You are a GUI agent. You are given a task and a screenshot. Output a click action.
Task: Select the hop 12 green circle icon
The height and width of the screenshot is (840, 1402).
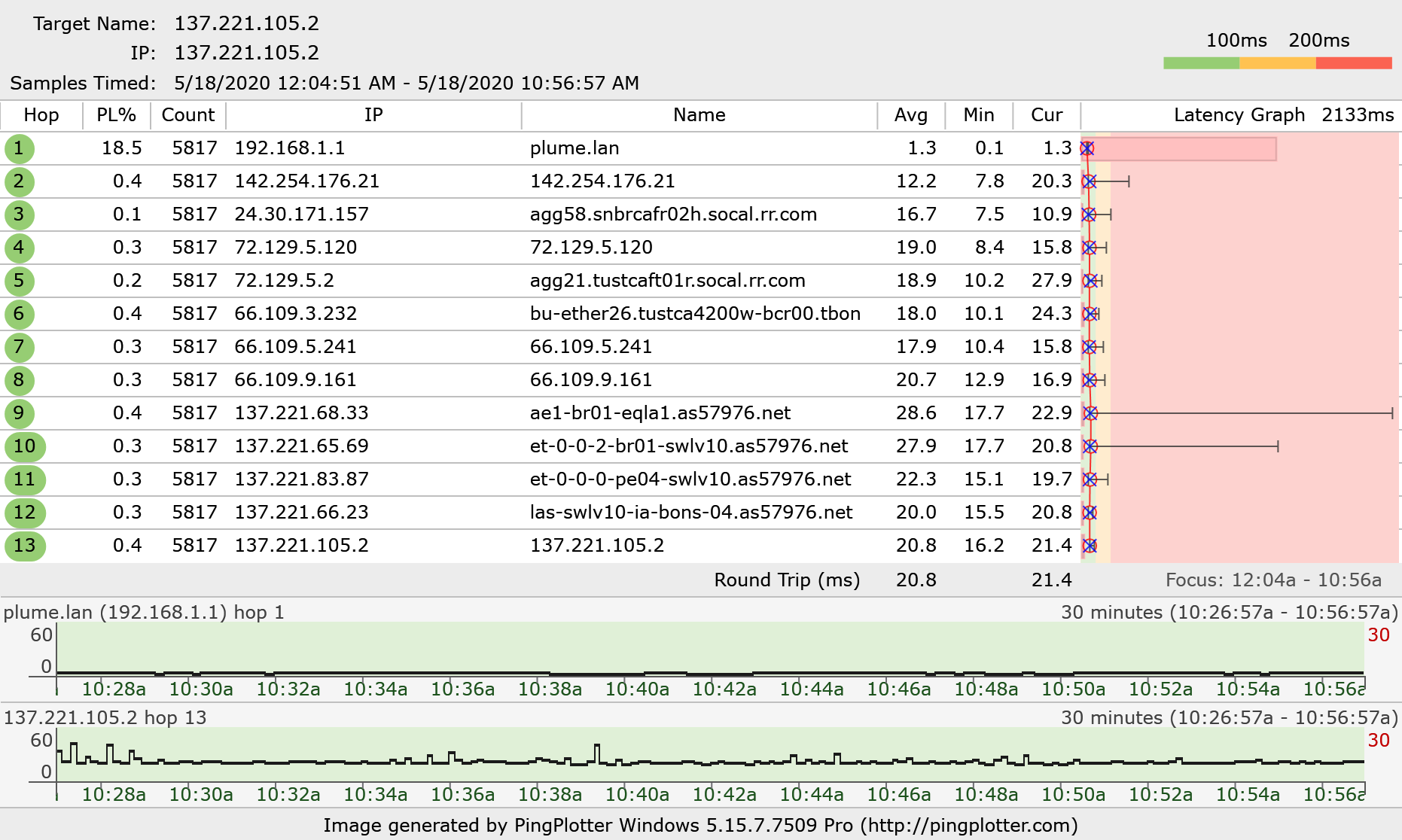[25, 513]
